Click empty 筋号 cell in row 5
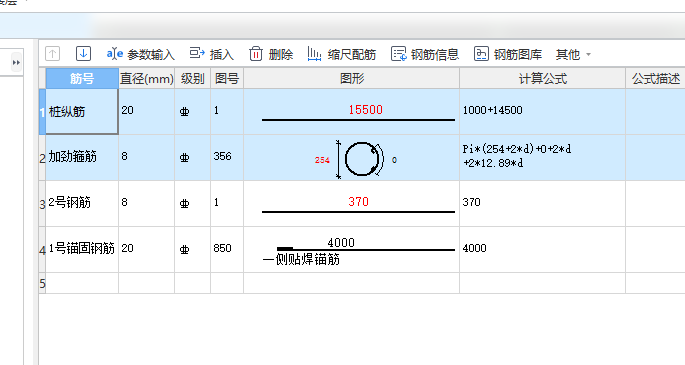 [x=82, y=283]
